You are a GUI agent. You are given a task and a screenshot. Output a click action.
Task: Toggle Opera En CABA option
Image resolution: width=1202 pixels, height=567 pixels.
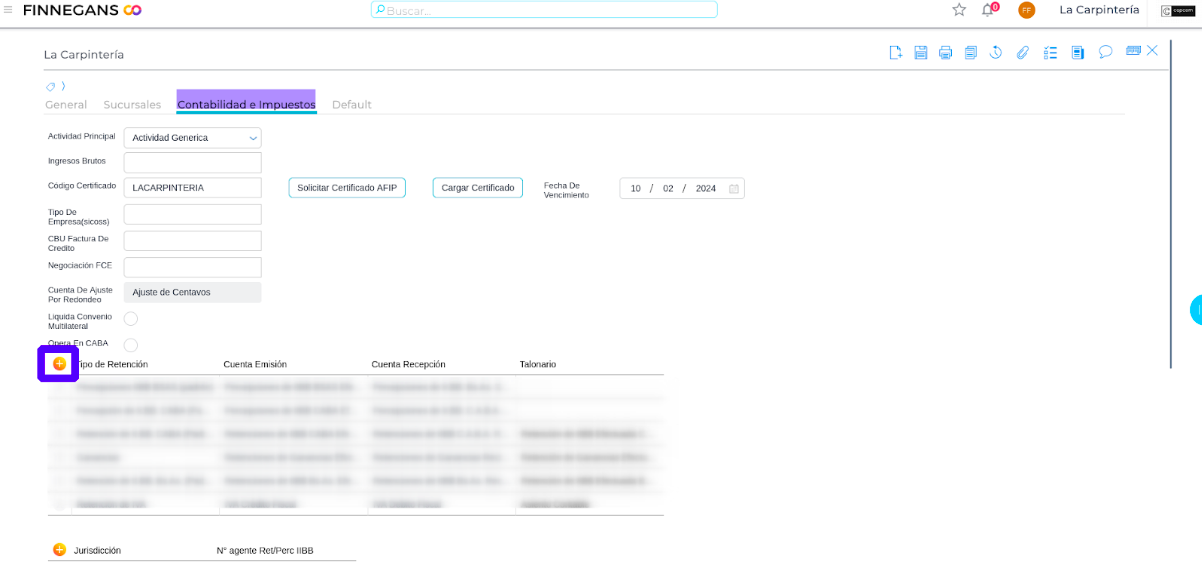130,345
